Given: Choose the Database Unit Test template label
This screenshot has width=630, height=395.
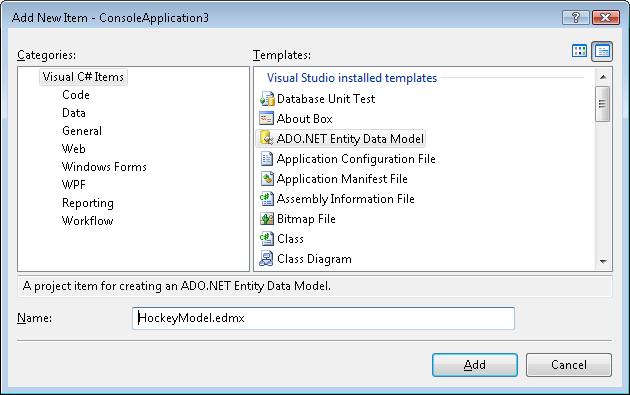Looking at the screenshot, I should coord(326,99).
